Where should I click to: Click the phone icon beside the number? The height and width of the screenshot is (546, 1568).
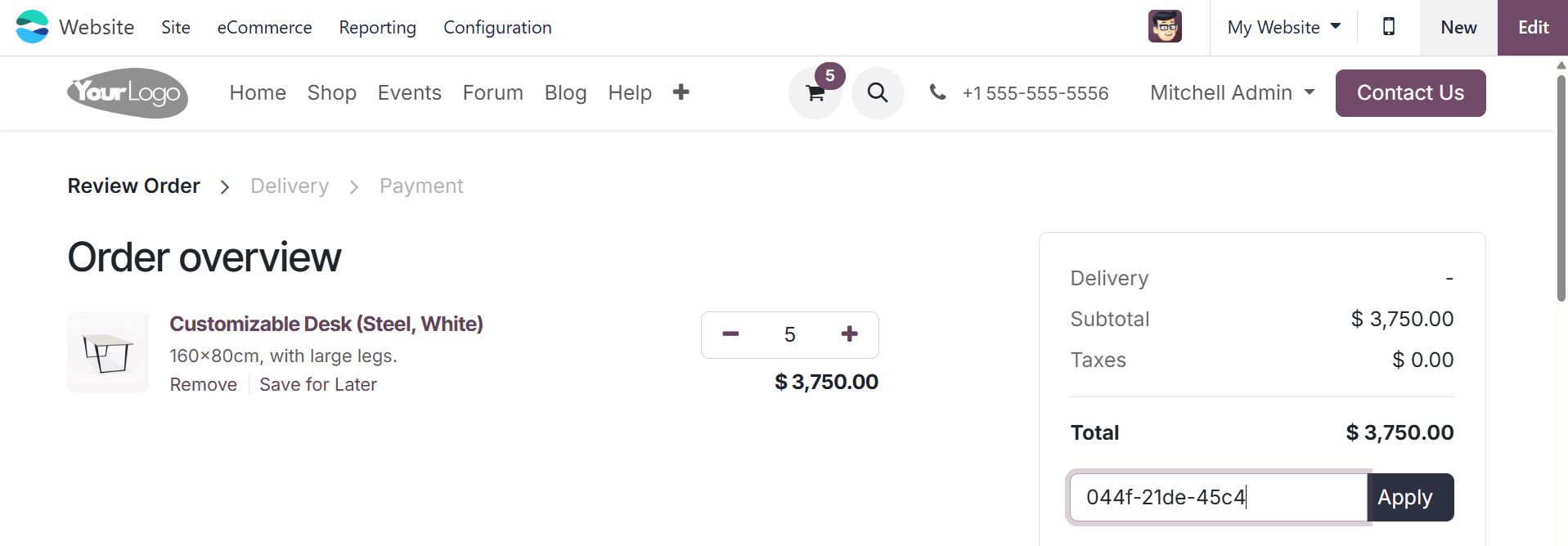tap(937, 93)
